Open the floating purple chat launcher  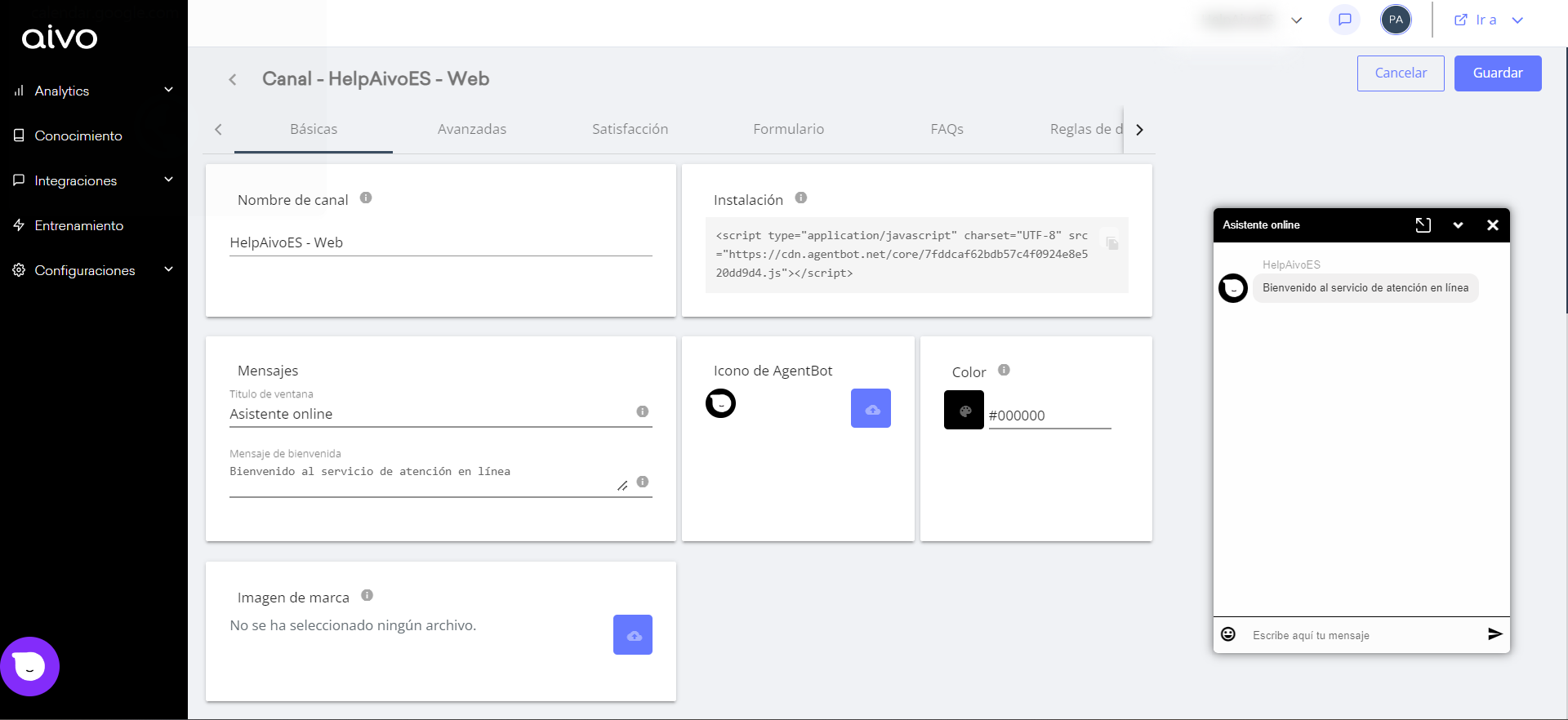pyautogui.click(x=30, y=666)
